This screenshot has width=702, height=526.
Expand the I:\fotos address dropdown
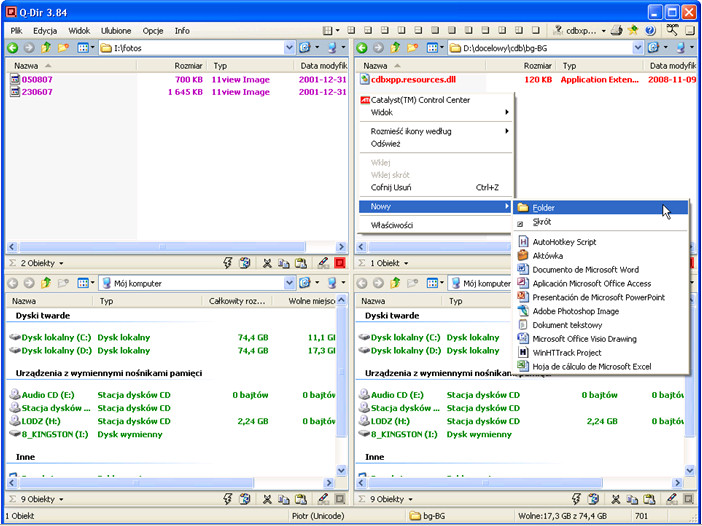click(289, 47)
